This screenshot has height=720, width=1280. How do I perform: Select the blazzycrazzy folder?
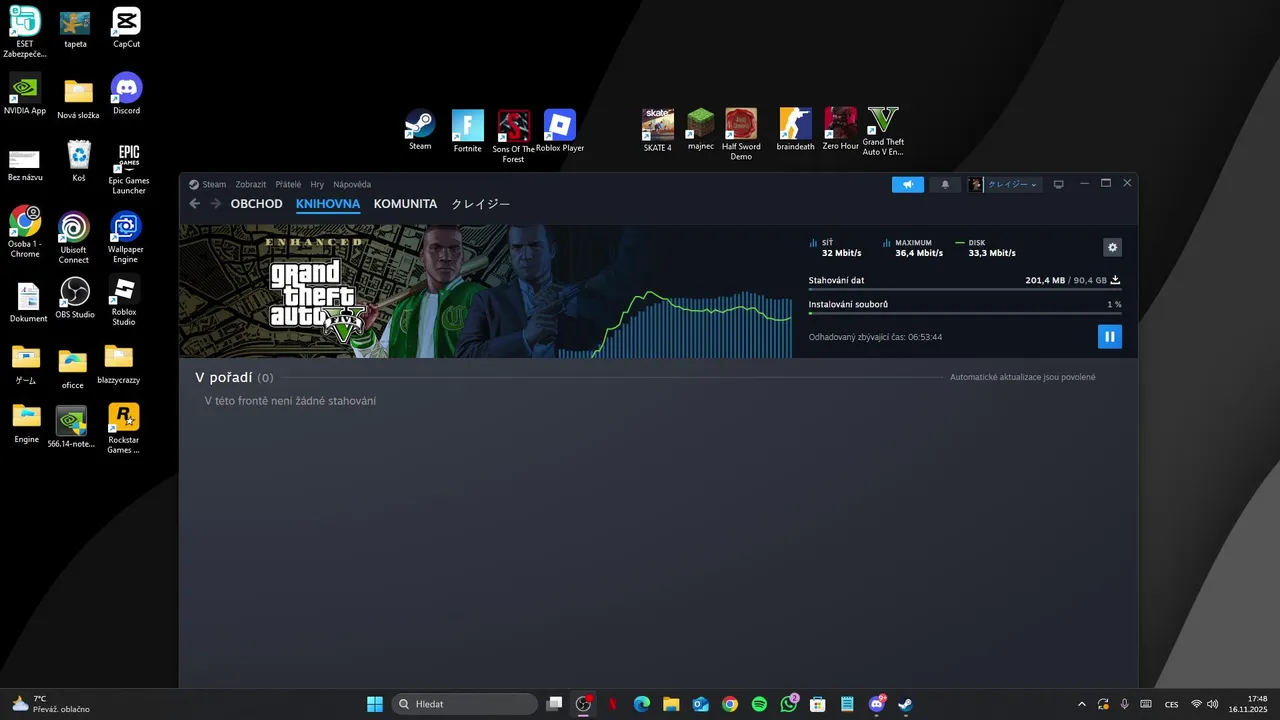tap(118, 365)
